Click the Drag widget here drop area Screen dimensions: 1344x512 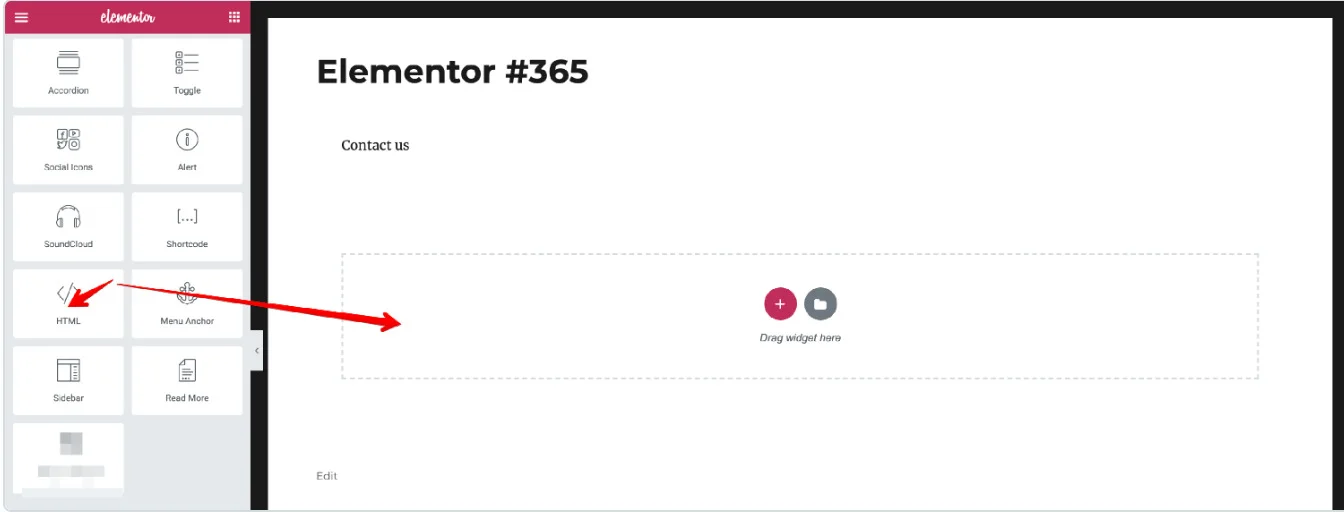coord(800,316)
